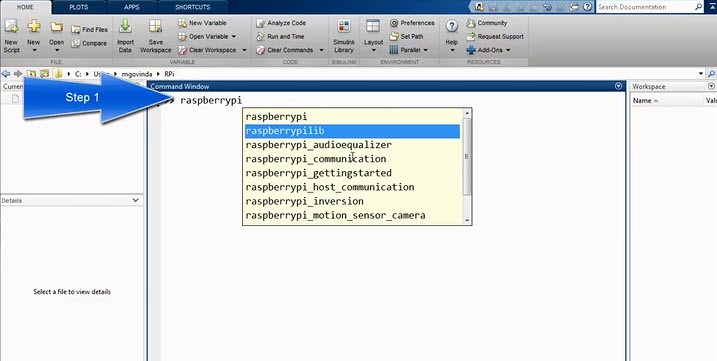Switch to the HOME tab
Viewport: 717px width, 361px height.
point(25,7)
